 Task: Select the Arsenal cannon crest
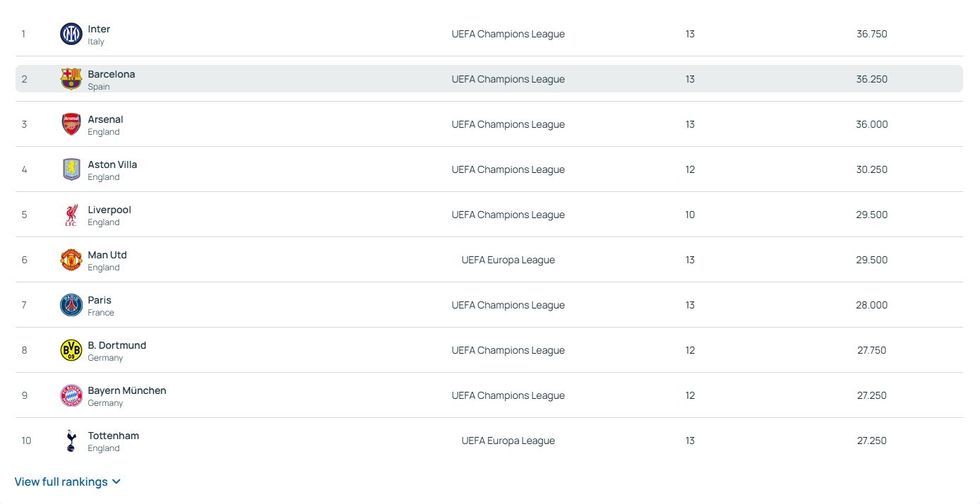pos(71,124)
